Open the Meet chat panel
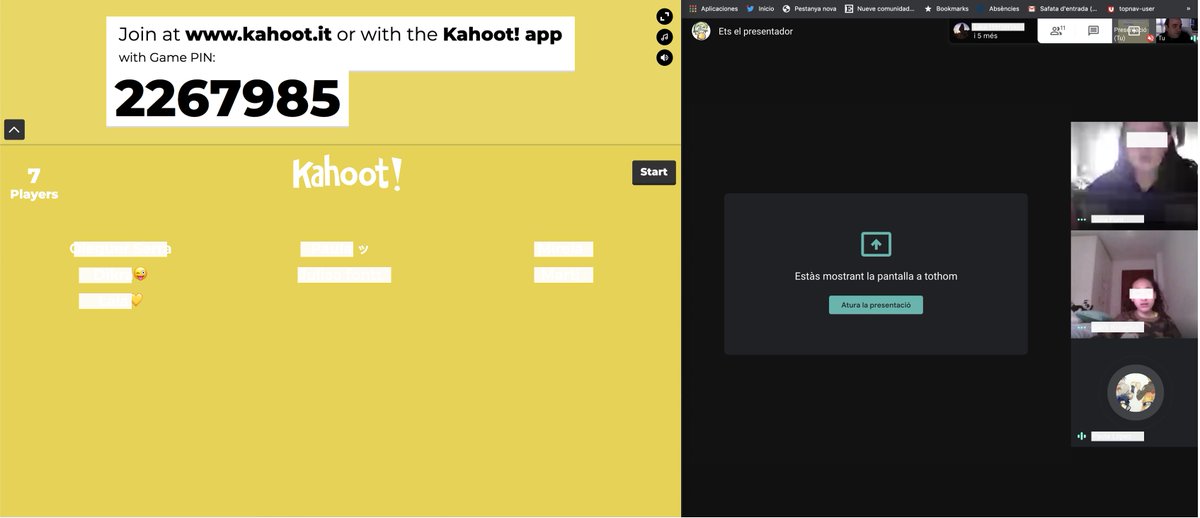This screenshot has height=518, width=1200. (x=1093, y=31)
